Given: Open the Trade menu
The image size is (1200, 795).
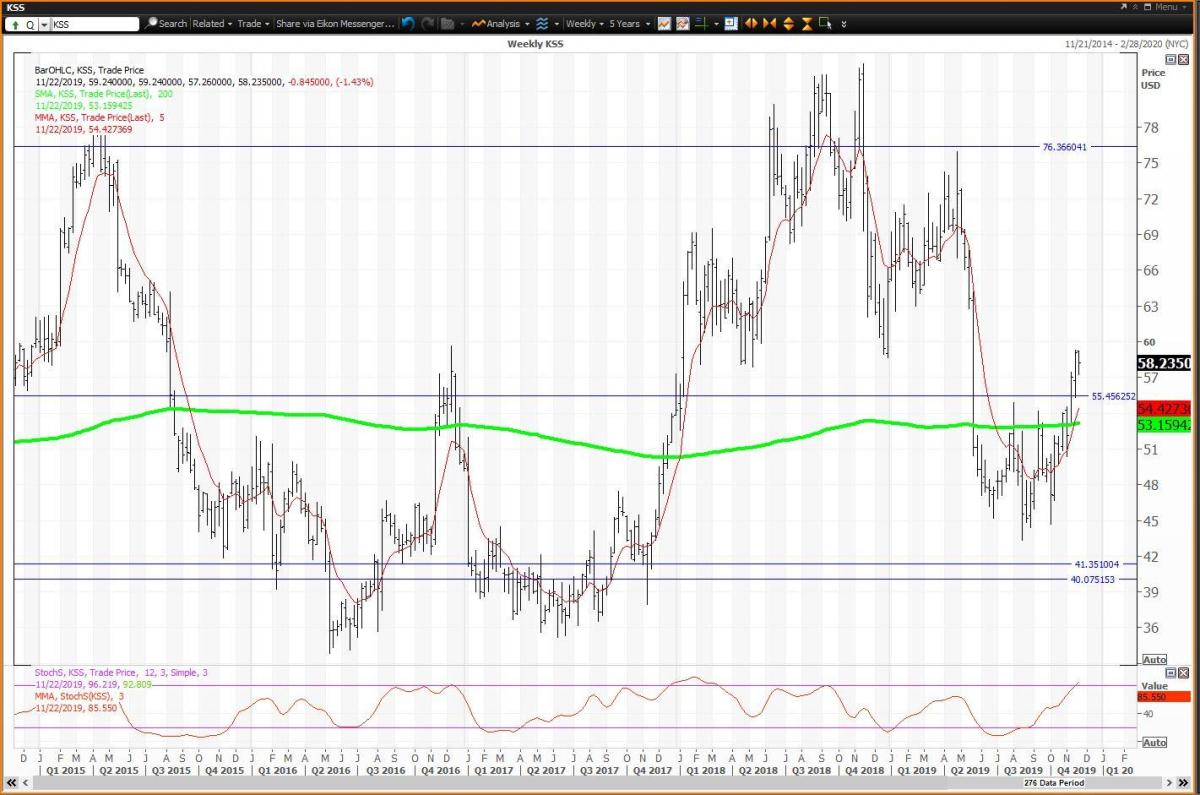Looking at the screenshot, I should point(251,23).
